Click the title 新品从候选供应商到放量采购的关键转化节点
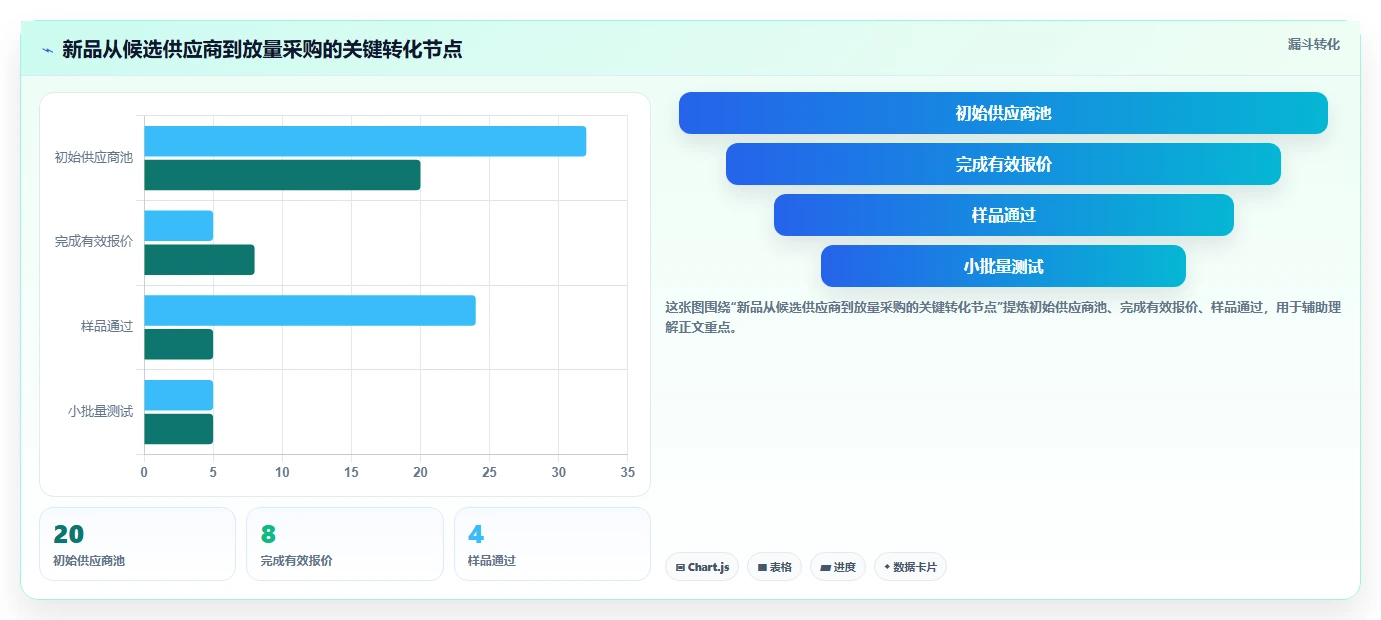The height and width of the screenshot is (620, 1381). click(262, 49)
